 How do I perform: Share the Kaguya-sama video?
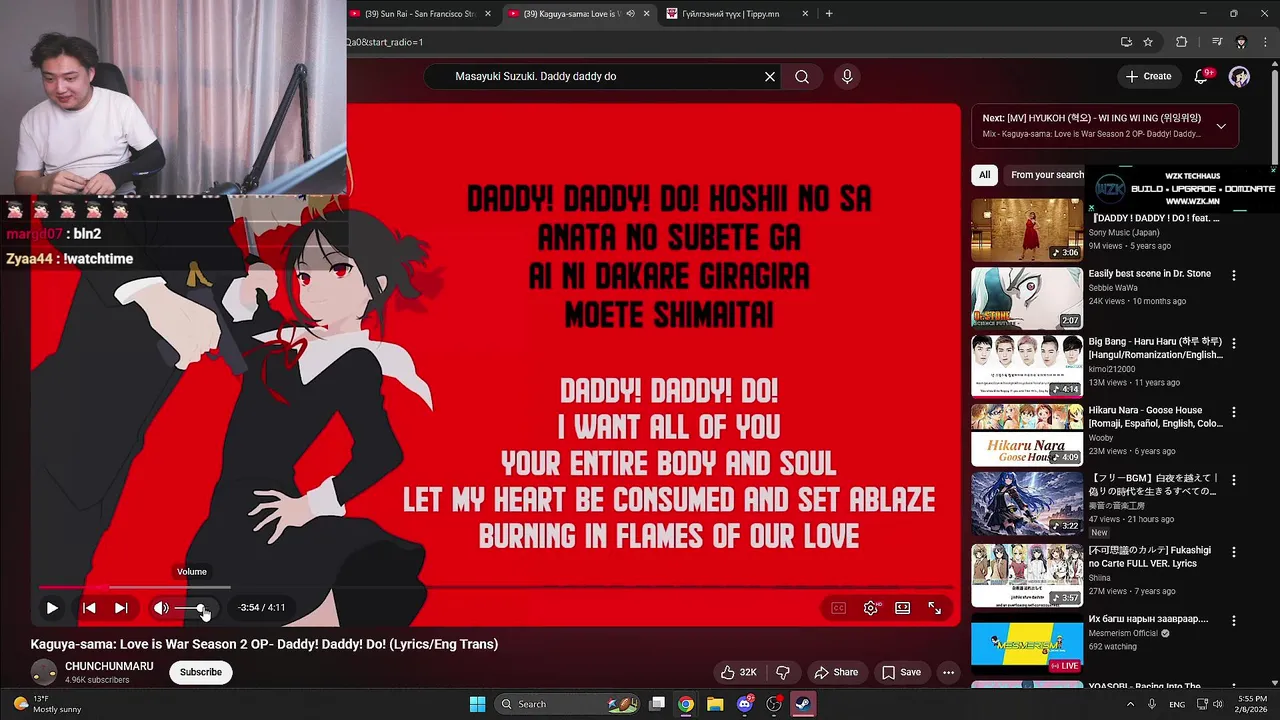pos(836,672)
